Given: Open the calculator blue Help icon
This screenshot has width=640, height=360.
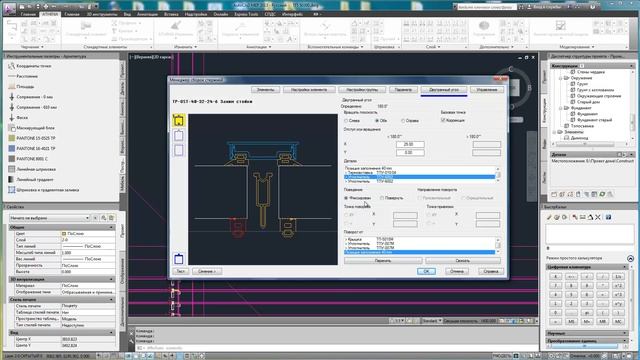Looking at the screenshot, I should (608, 217).
